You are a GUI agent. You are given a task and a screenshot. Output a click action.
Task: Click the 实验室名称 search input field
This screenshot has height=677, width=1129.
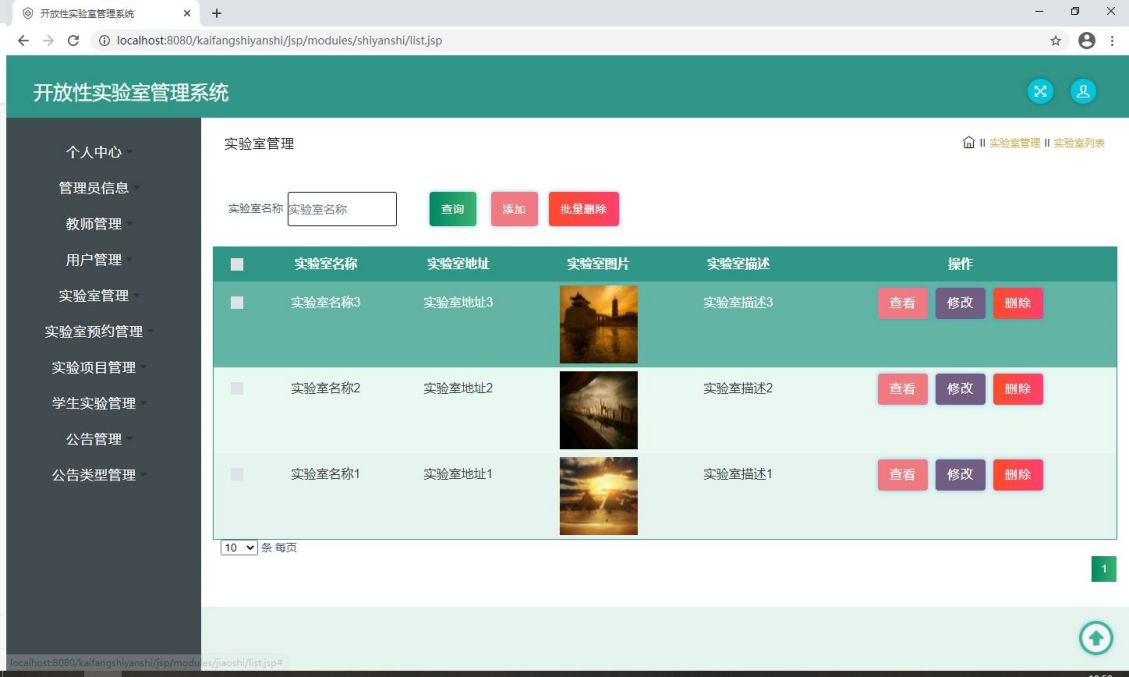(342, 209)
